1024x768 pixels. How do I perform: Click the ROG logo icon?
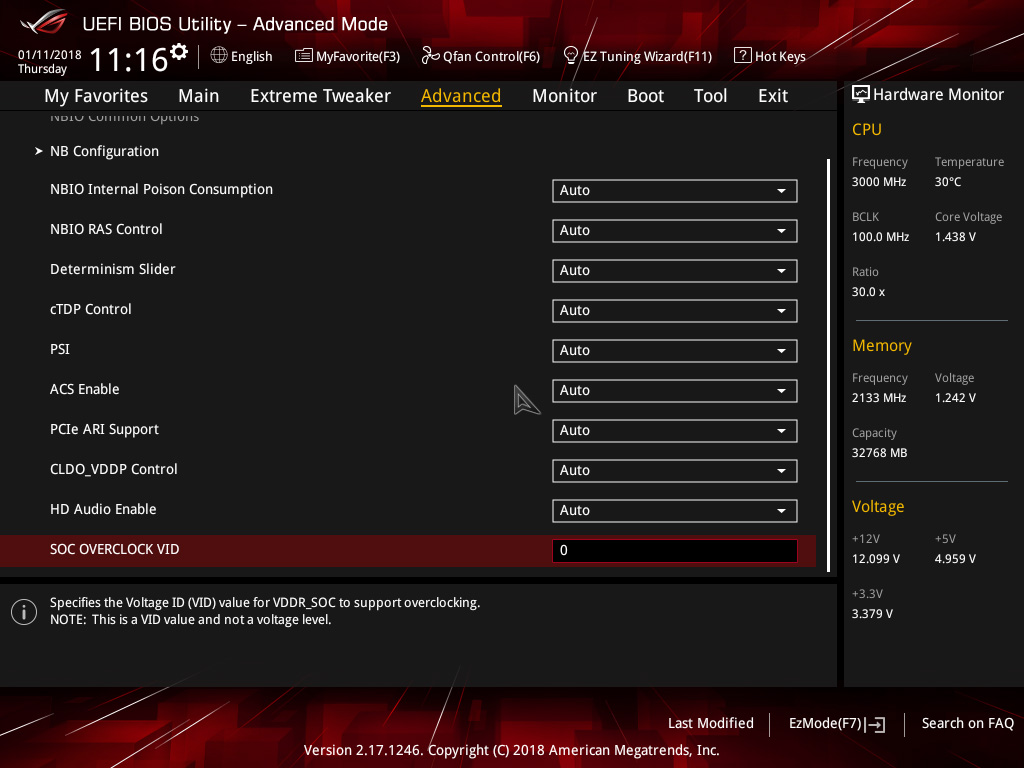44,23
